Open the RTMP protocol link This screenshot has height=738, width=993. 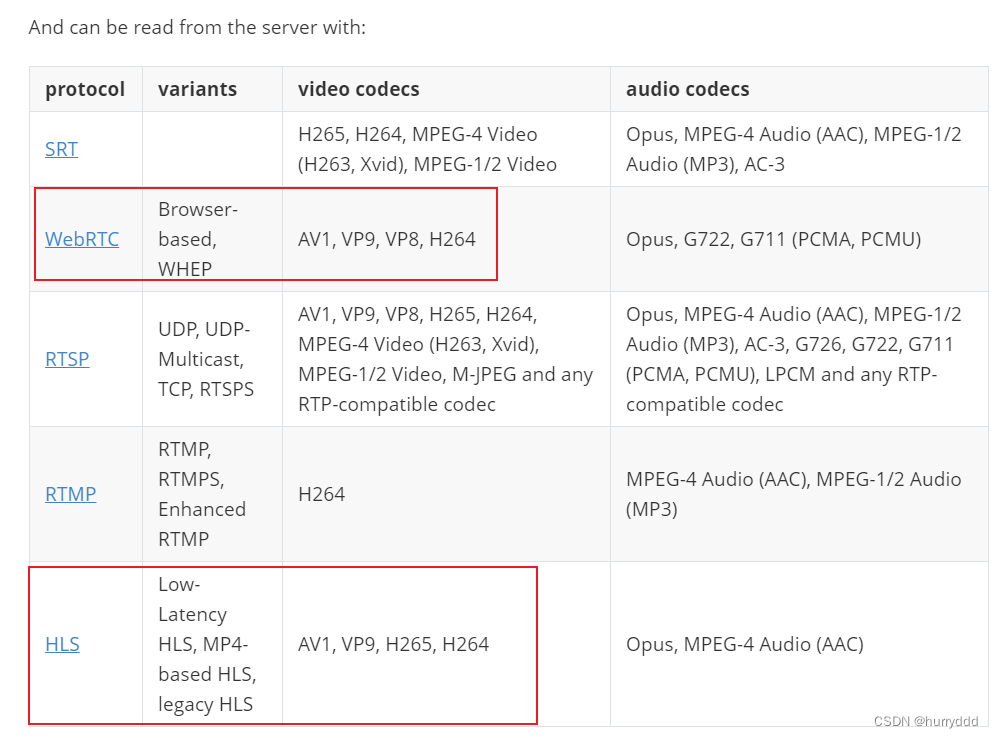(x=70, y=494)
